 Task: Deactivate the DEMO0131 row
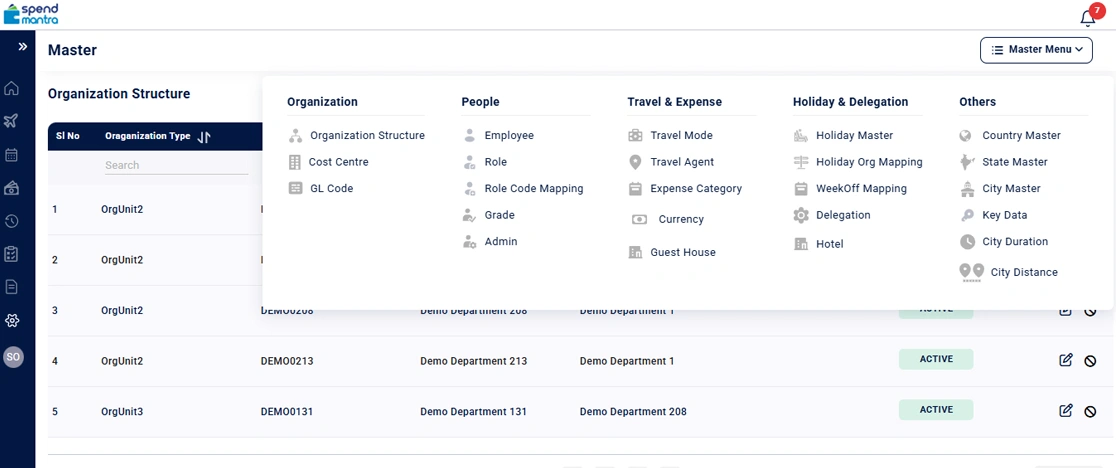[1090, 411]
